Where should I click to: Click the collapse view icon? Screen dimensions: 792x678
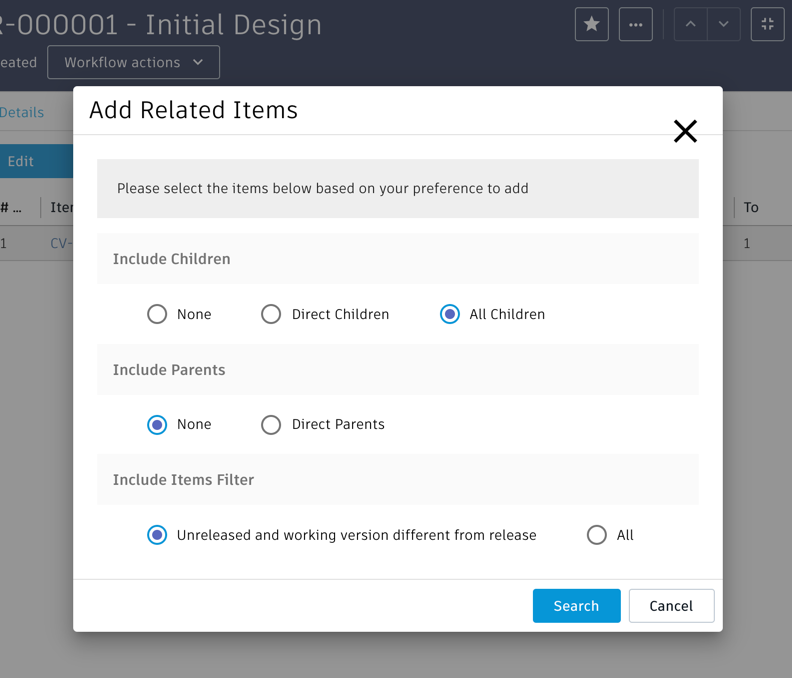pyautogui.click(x=767, y=24)
